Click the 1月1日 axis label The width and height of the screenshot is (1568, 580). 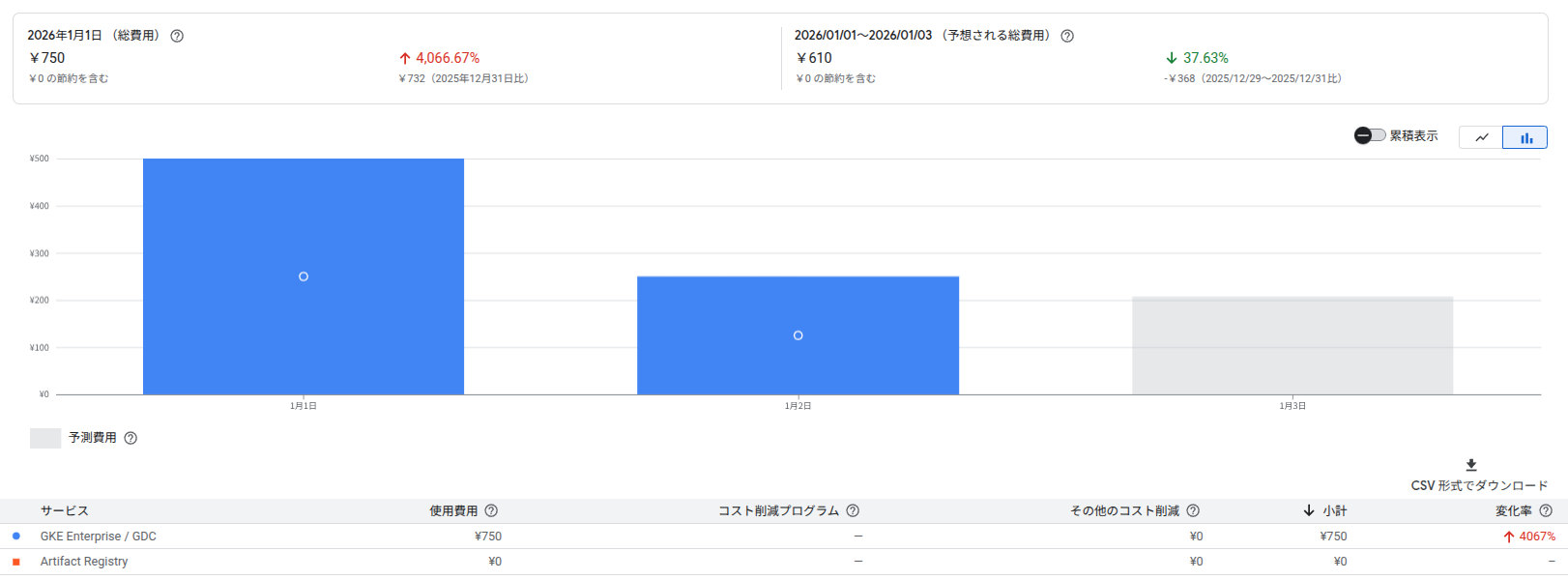304,406
